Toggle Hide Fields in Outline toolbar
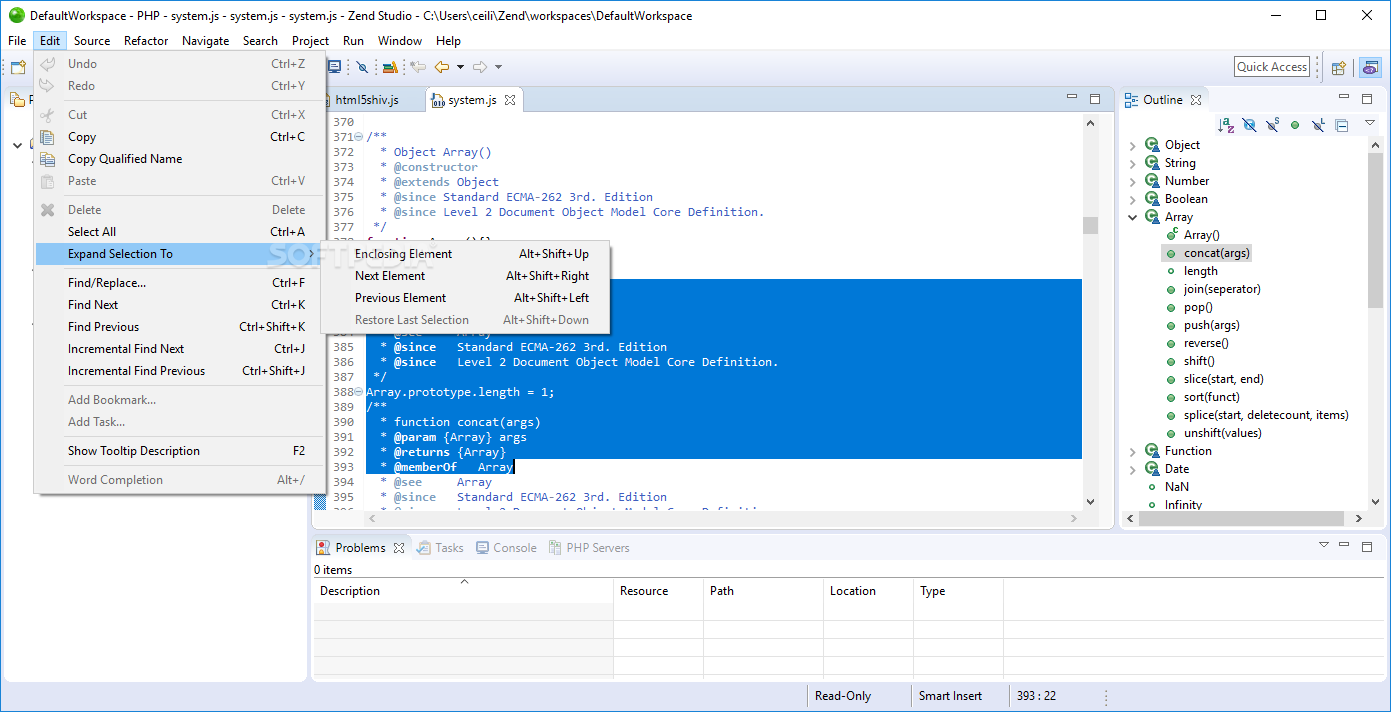The height and width of the screenshot is (712, 1391). point(1249,125)
